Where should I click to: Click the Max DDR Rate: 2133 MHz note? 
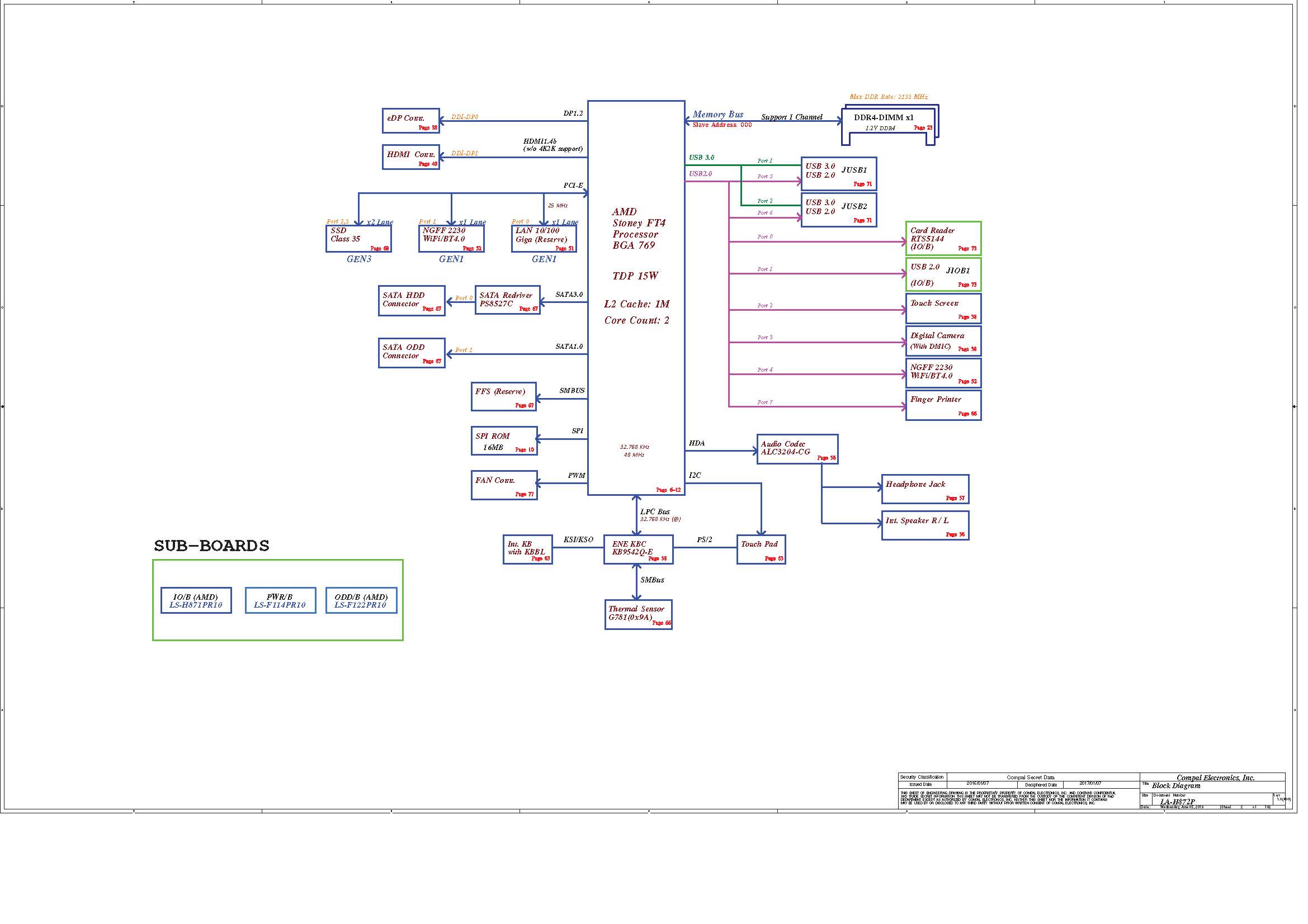(889, 97)
